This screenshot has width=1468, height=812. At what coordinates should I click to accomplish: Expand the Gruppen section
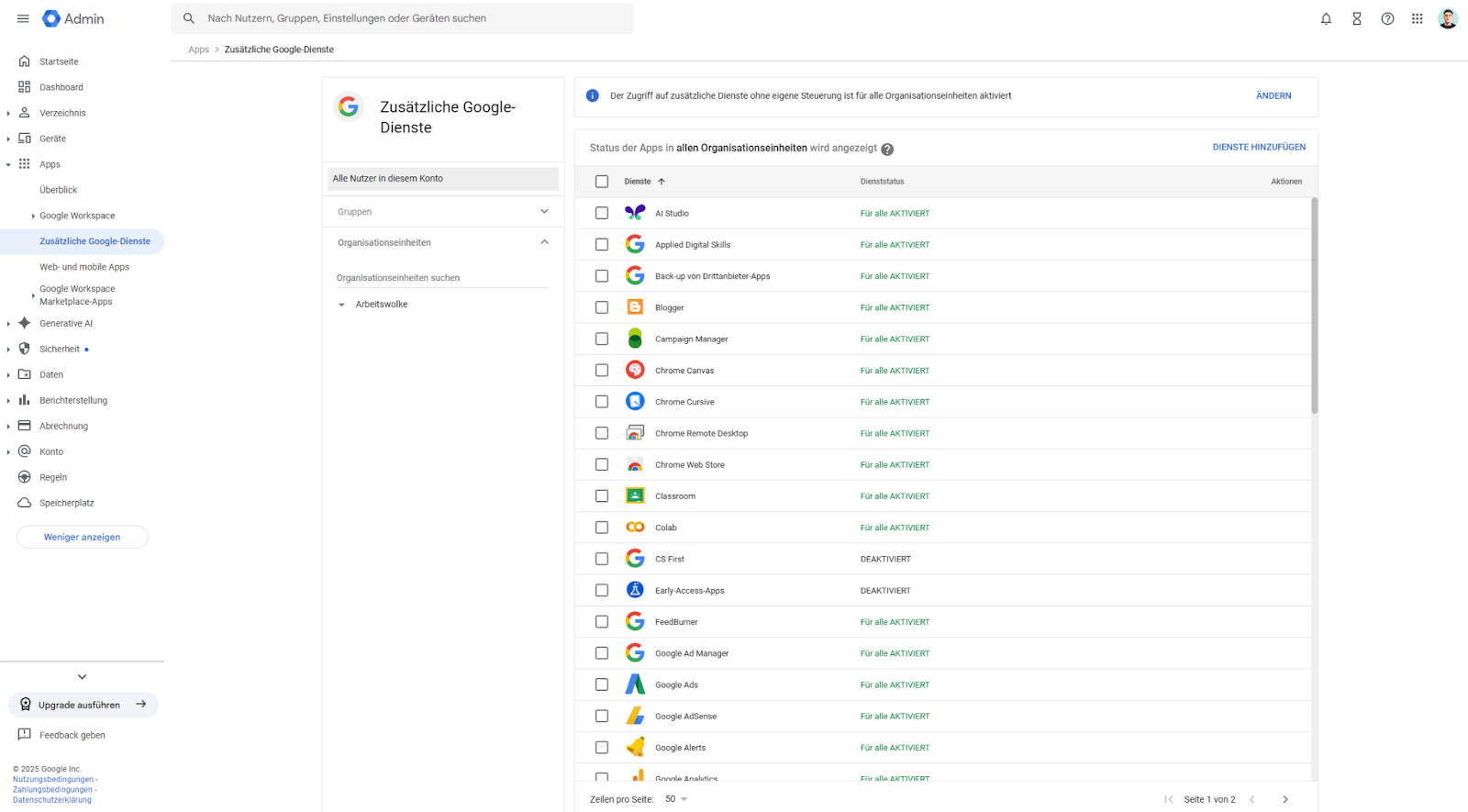(x=544, y=212)
